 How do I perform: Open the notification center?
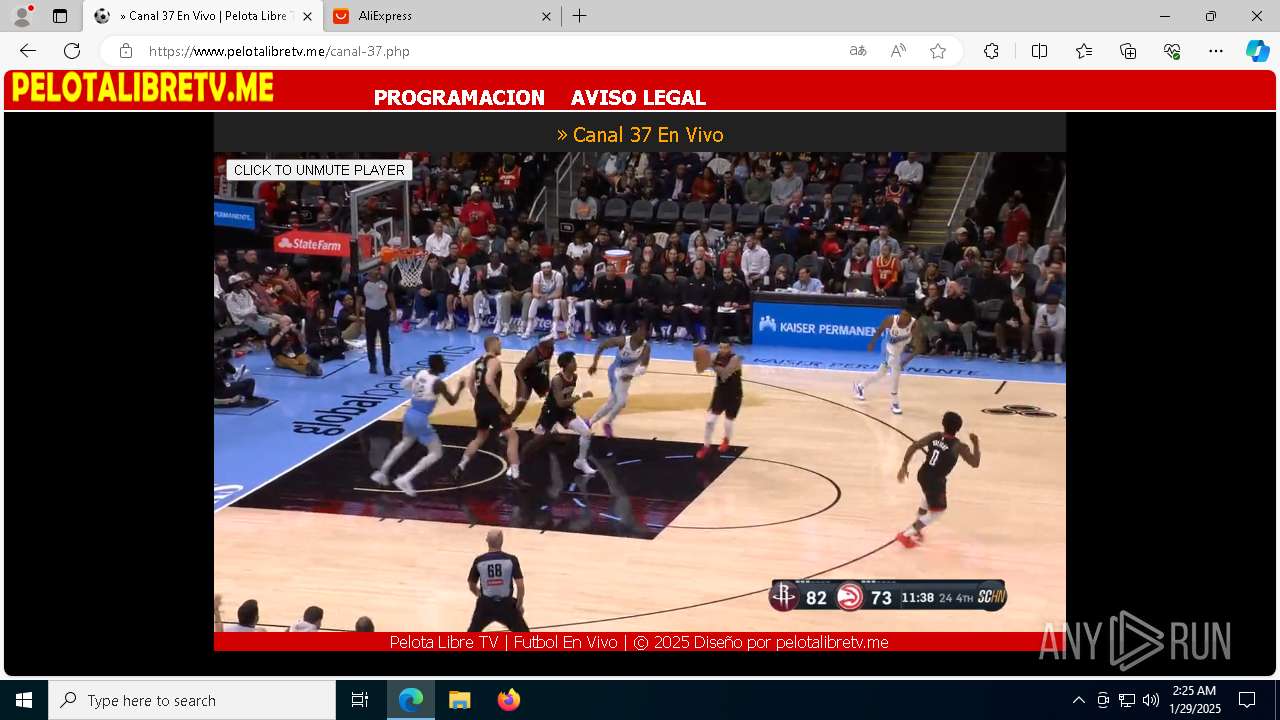1247,700
